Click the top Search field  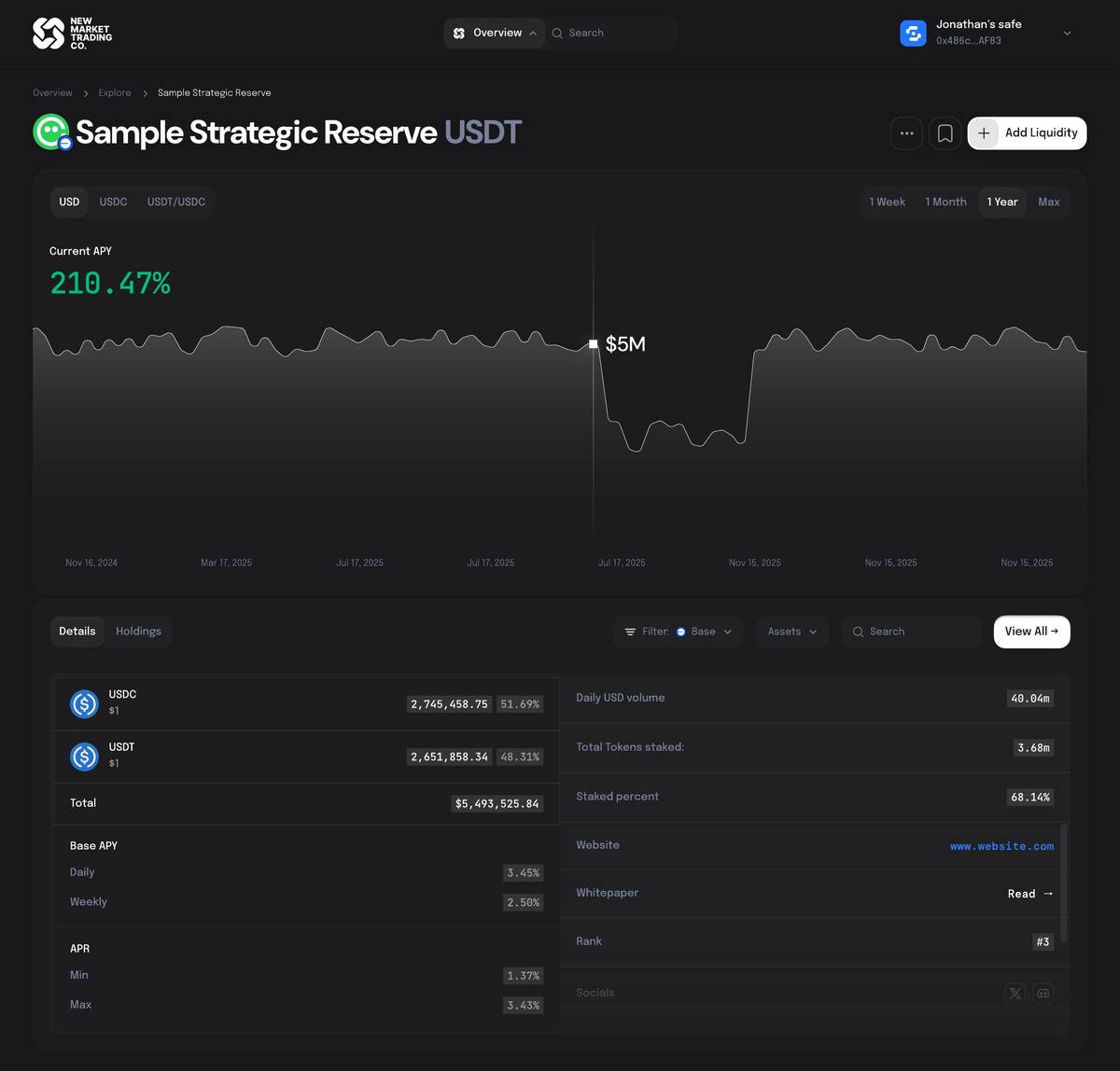point(616,33)
